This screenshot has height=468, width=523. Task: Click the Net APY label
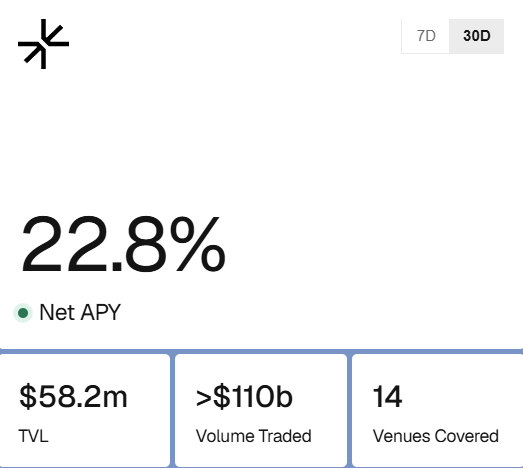pos(80,313)
